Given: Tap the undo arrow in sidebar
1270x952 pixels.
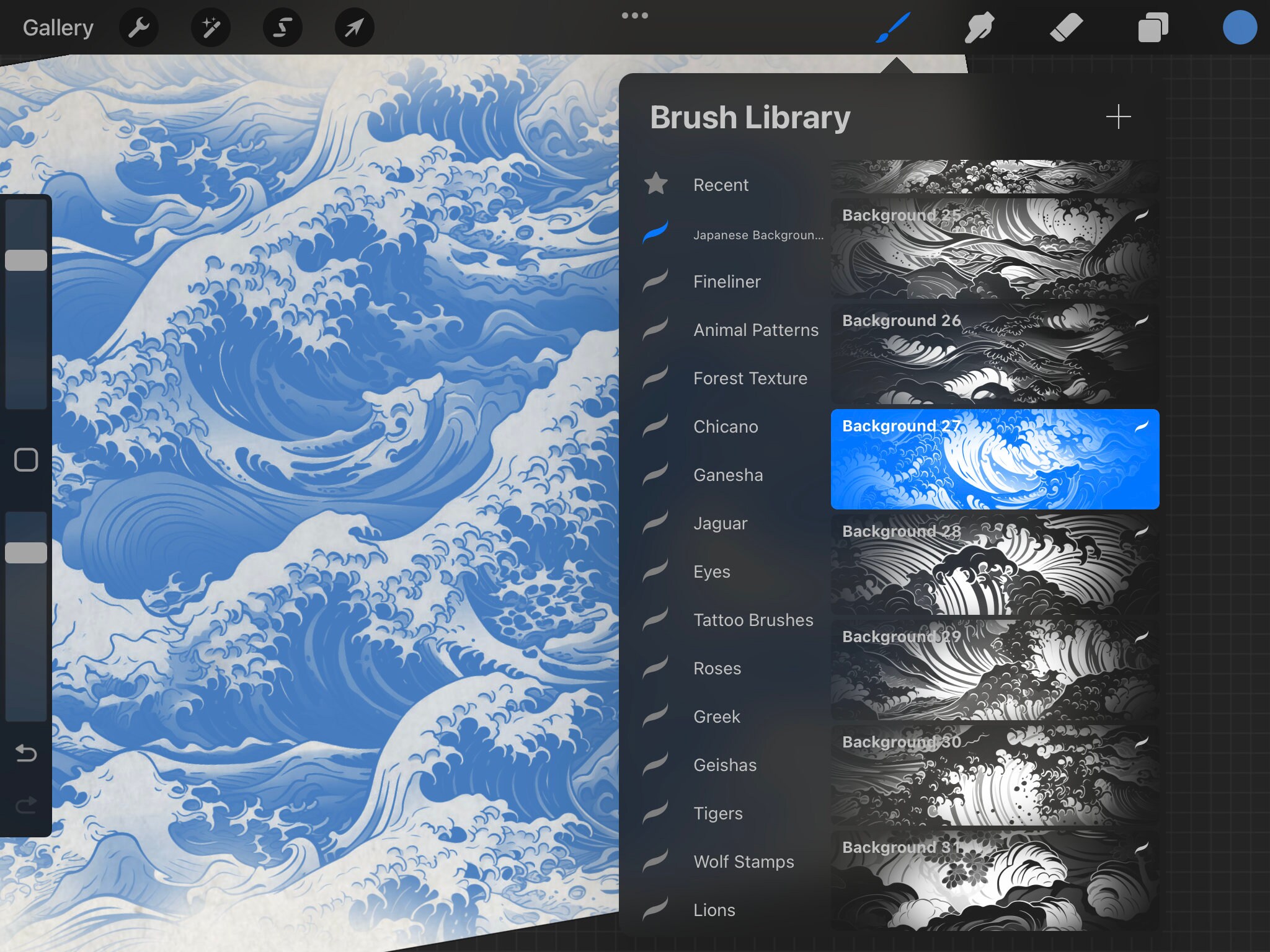Looking at the screenshot, I should pyautogui.click(x=26, y=753).
